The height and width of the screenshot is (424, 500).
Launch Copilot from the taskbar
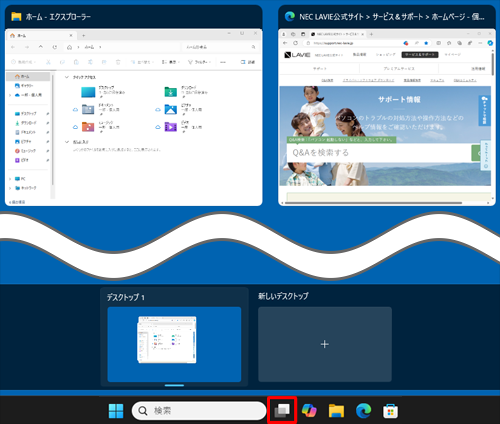coord(309,410)
